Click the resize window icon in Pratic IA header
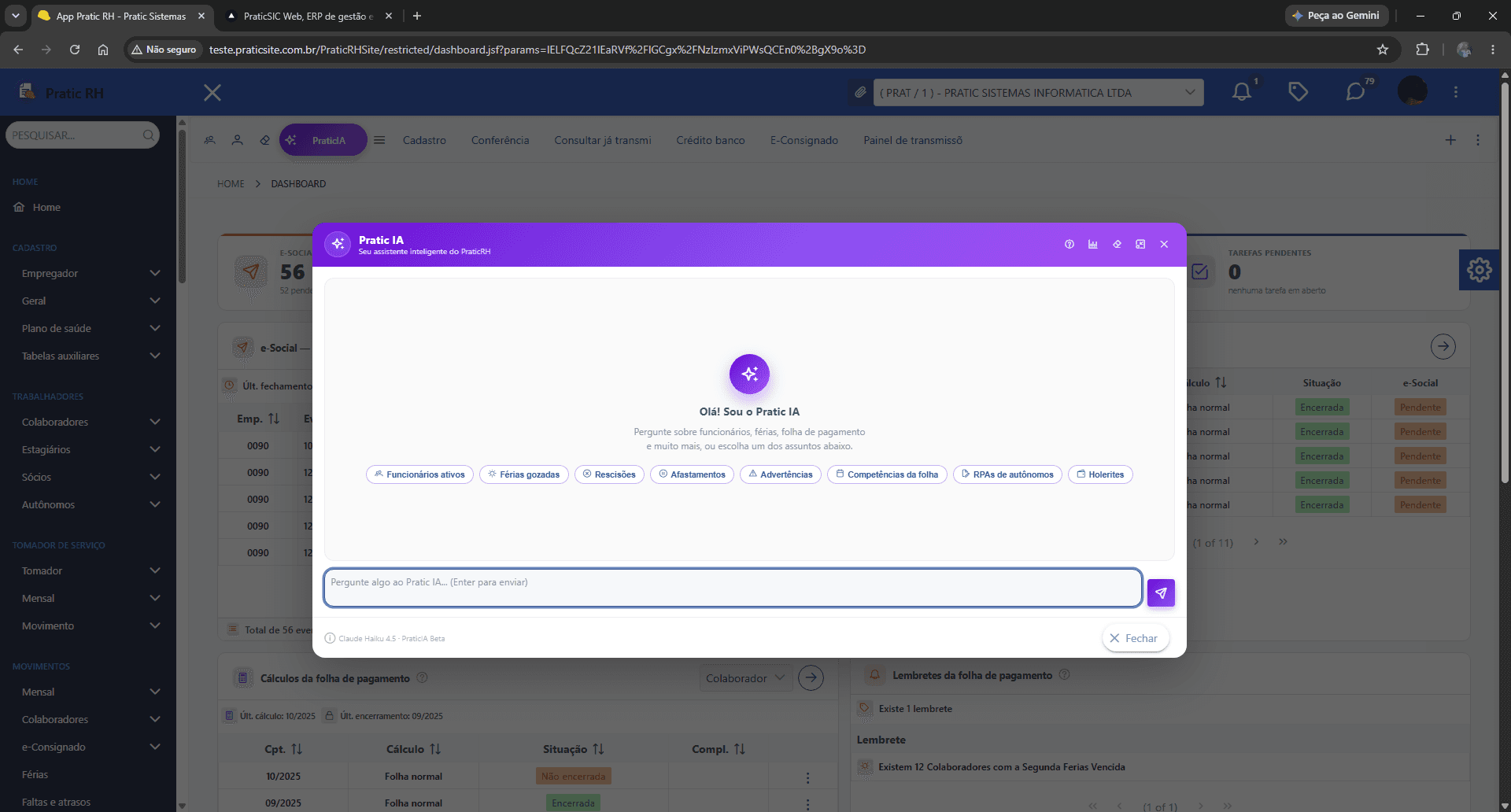This screenshot has height=812, width=1511. pos(1140,245)
